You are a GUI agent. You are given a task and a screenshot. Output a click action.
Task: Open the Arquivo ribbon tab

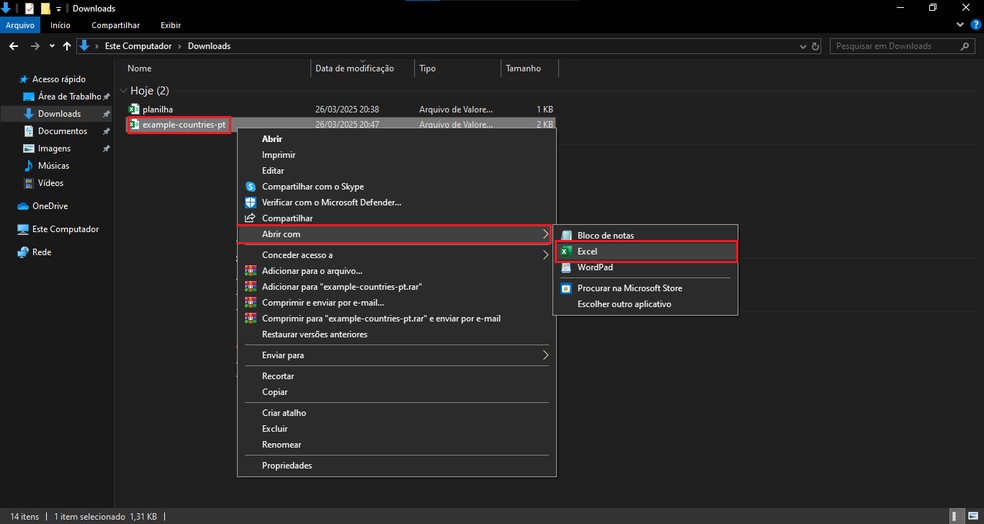[19, 25]
